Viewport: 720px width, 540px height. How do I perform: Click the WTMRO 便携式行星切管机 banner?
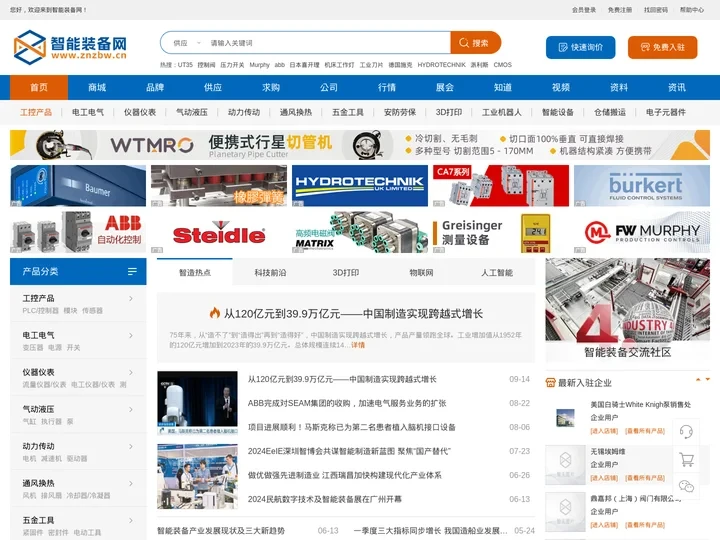(x=360, y=145)
